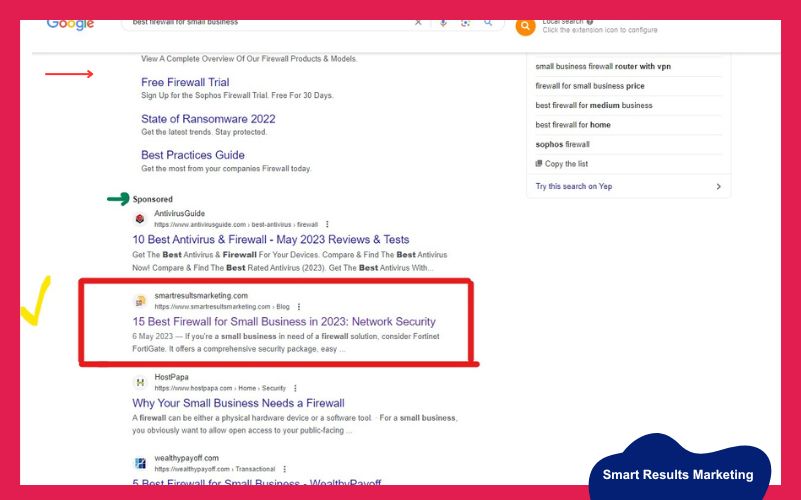Select suggestion firewall for small business price
Screen dimensions: 801x500
(590, 86)
